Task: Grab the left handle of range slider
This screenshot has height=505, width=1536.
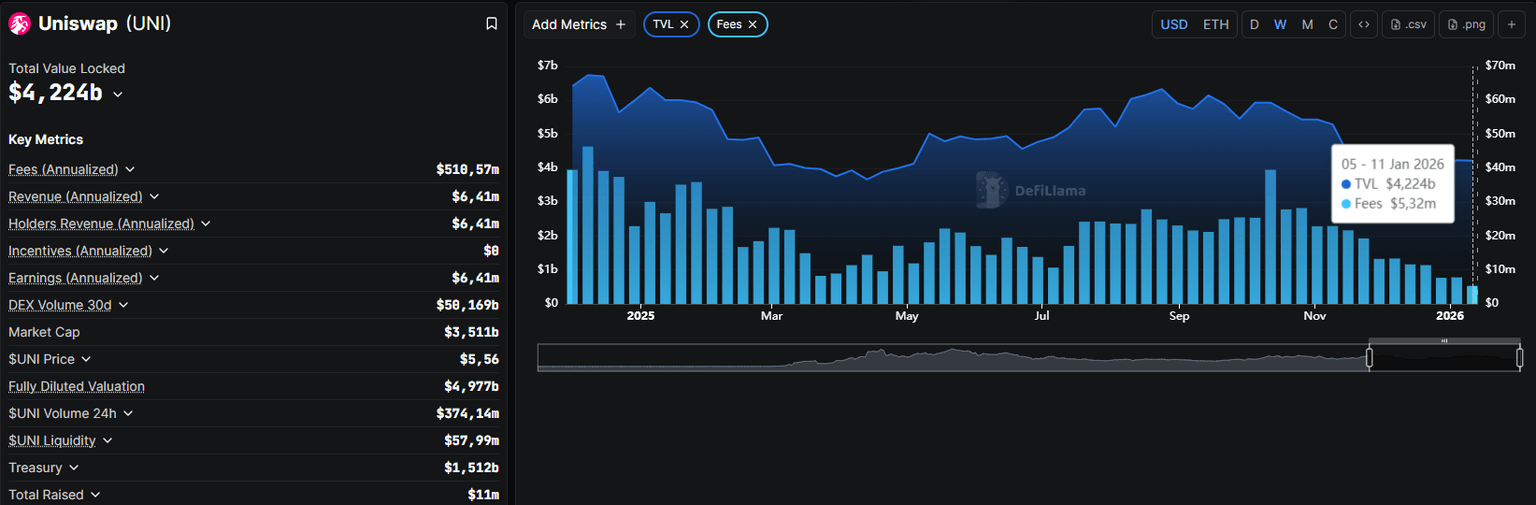Action: point(1369,357)
